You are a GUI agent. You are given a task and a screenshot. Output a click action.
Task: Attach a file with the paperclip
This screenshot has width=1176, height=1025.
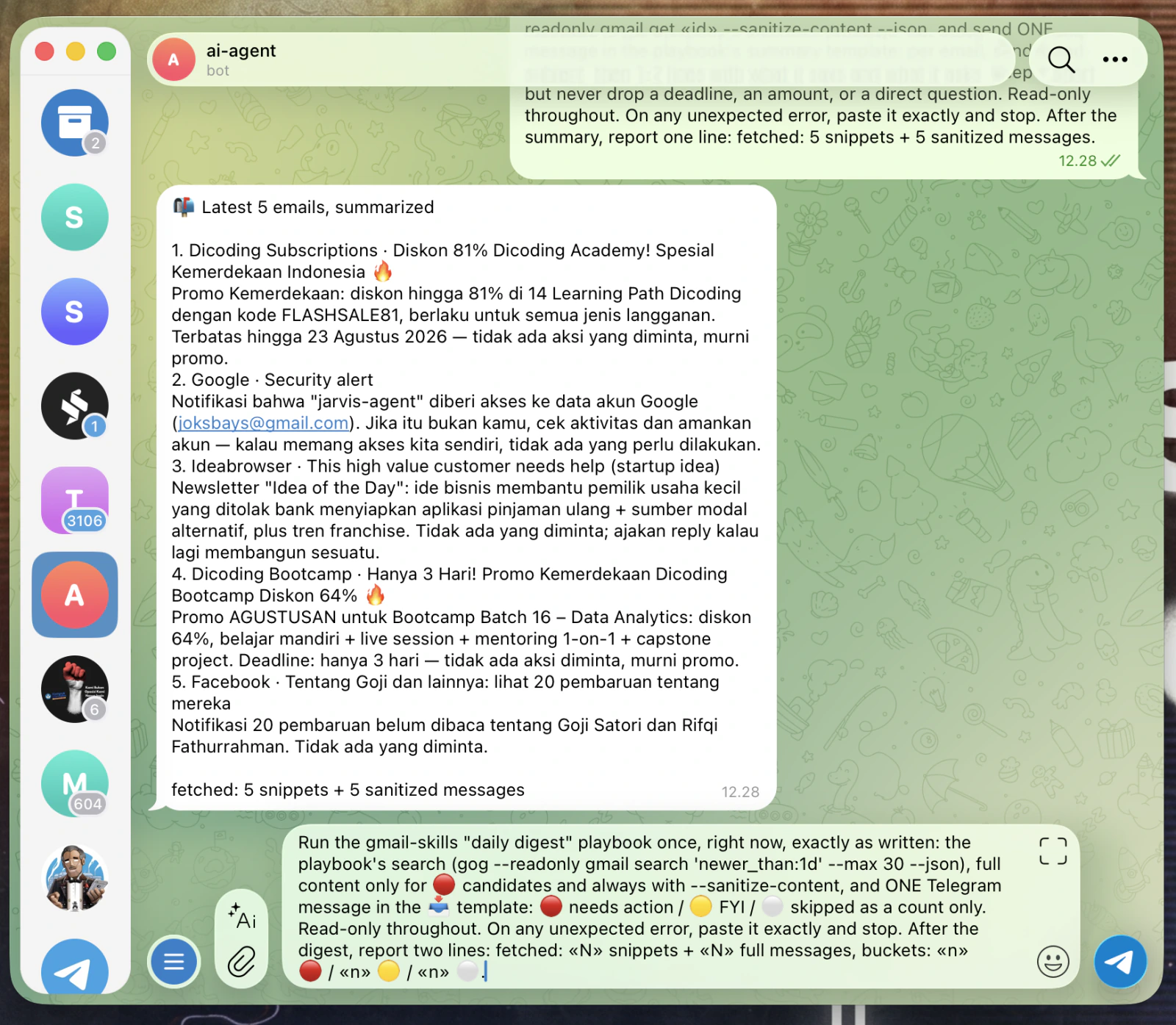pyautogui.click(x=242, y=961)
